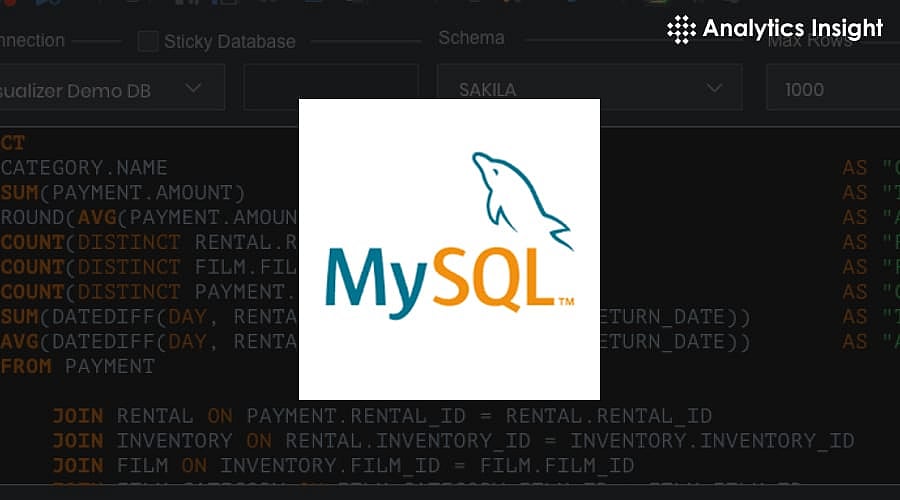Click CATEGORY.NAME in the query editor
The height and width of the screenshot is (500, 900).
point(84,167)
